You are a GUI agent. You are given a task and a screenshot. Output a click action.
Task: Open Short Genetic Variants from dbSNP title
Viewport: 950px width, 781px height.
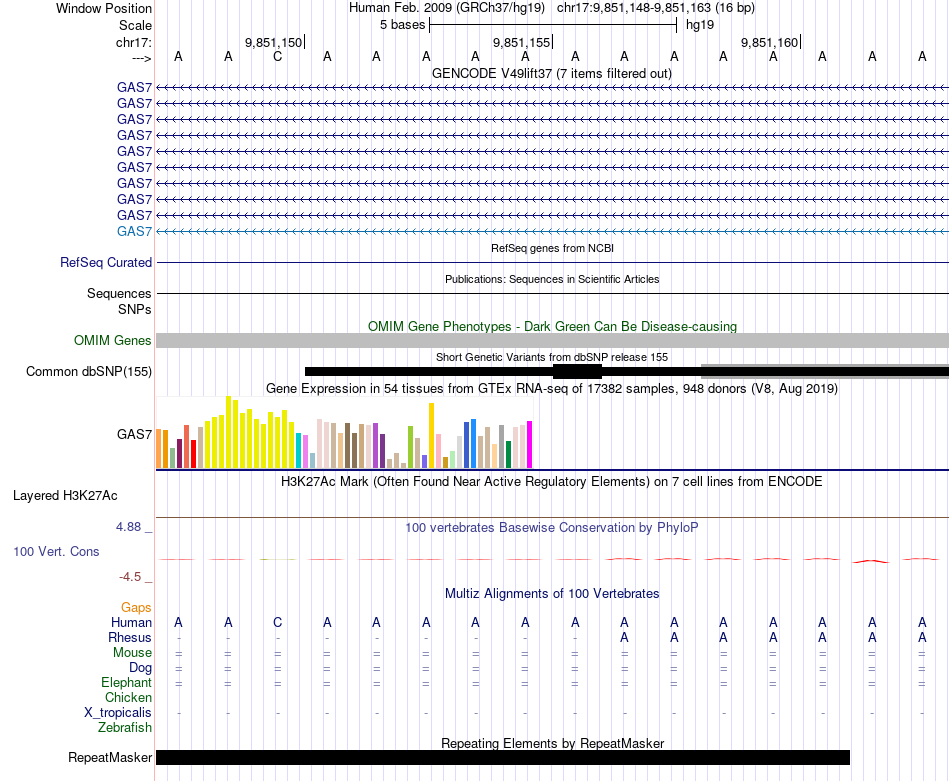552,357
